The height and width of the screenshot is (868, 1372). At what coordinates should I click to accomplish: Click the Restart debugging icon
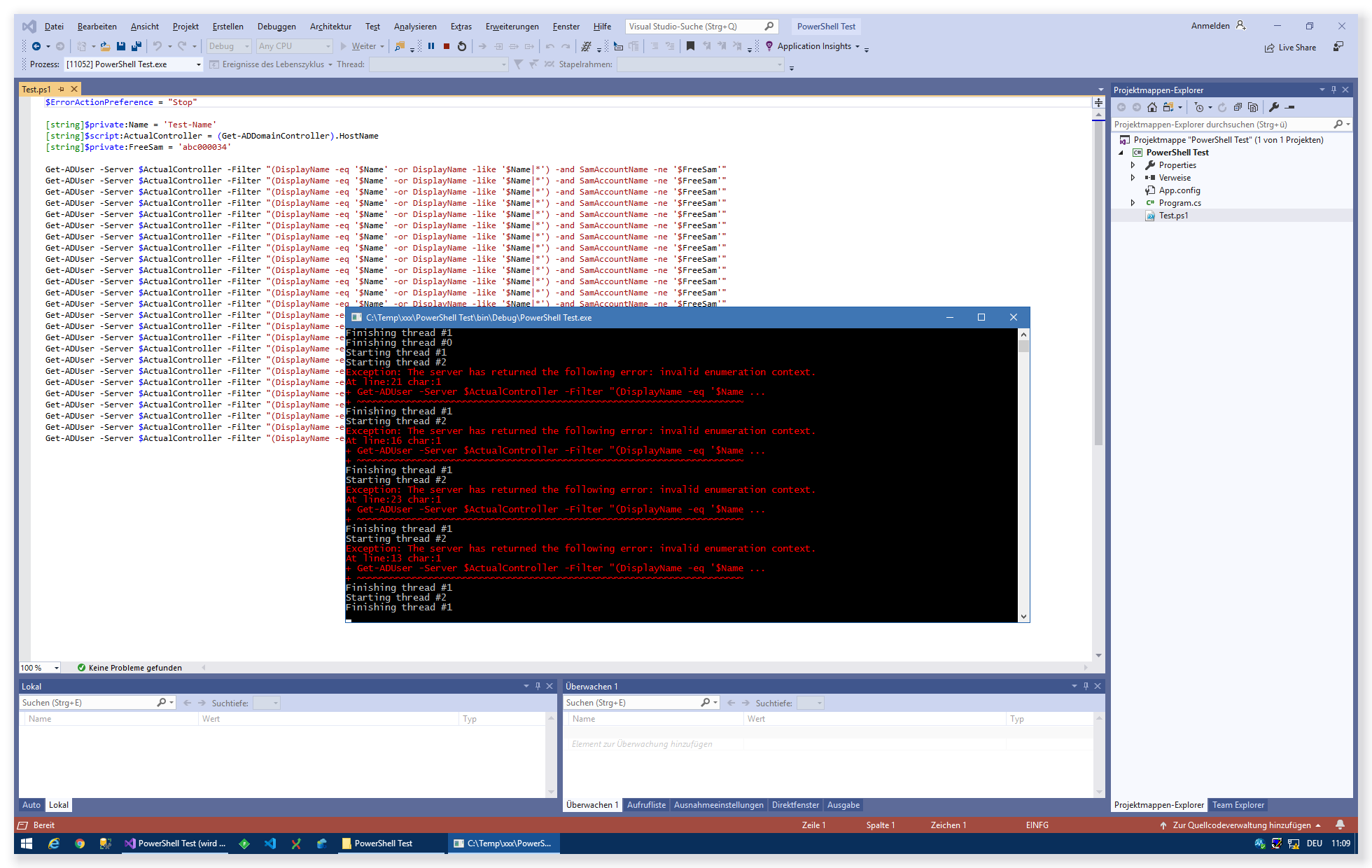click(x=462, y=46)
